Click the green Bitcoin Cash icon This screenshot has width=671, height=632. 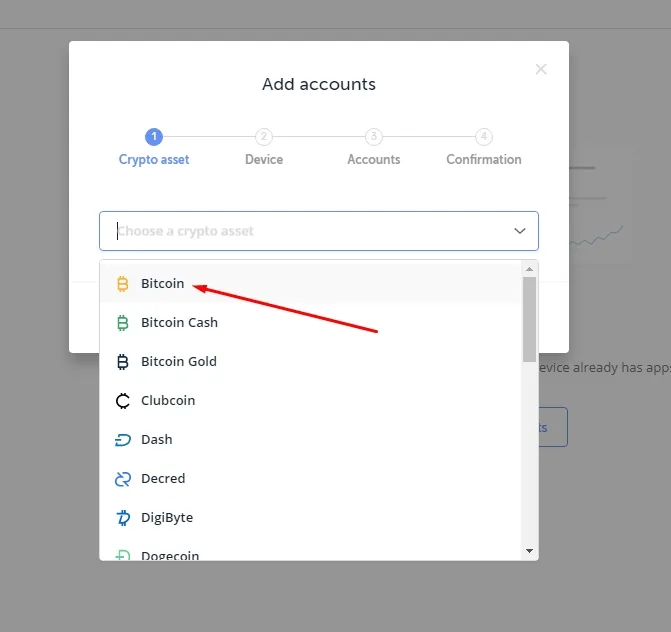point(123,323)
